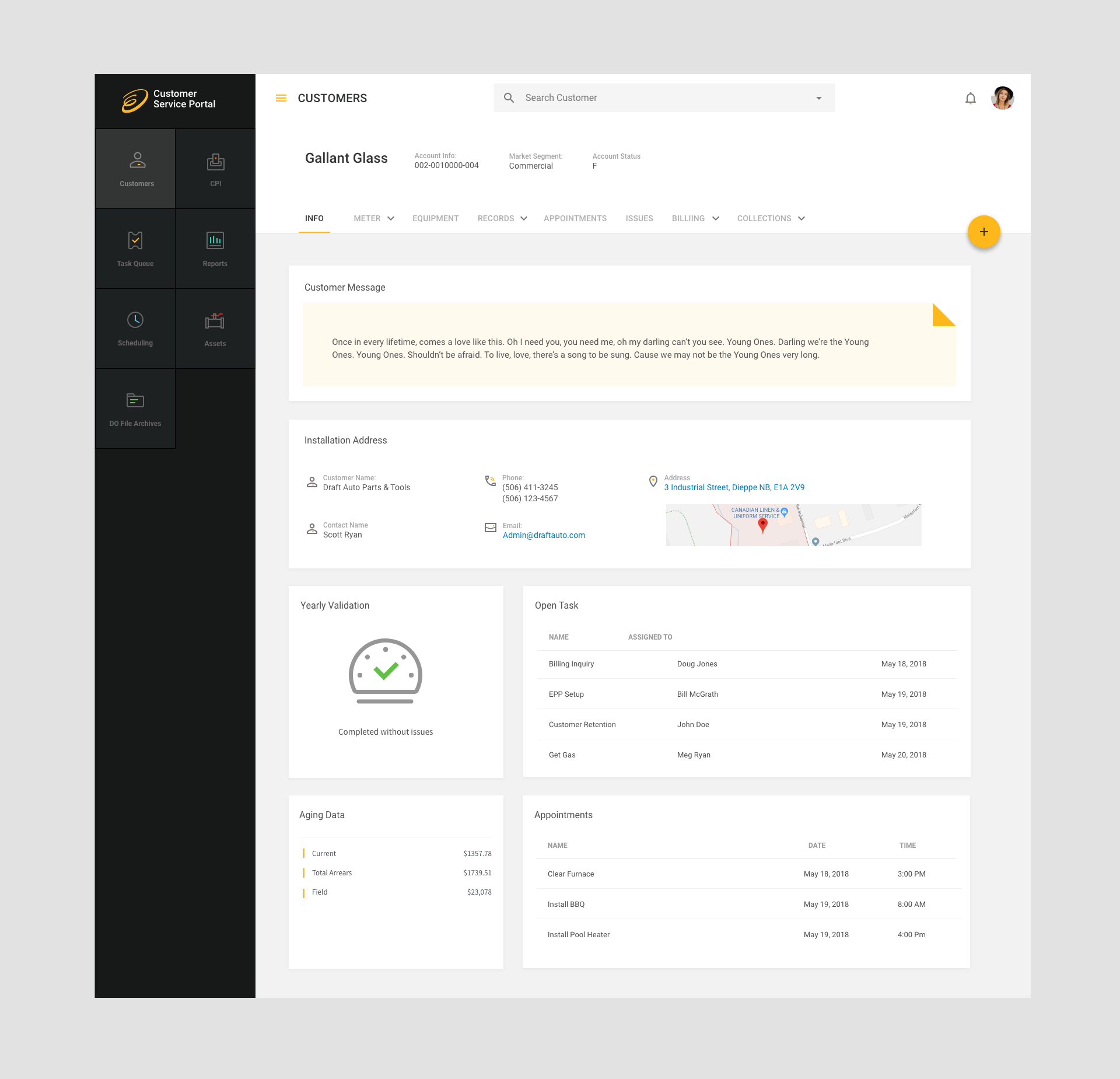Expand the Billing tab chevron
The width and height of the screenshot is (1120, 1079).
tap(716, 218)
